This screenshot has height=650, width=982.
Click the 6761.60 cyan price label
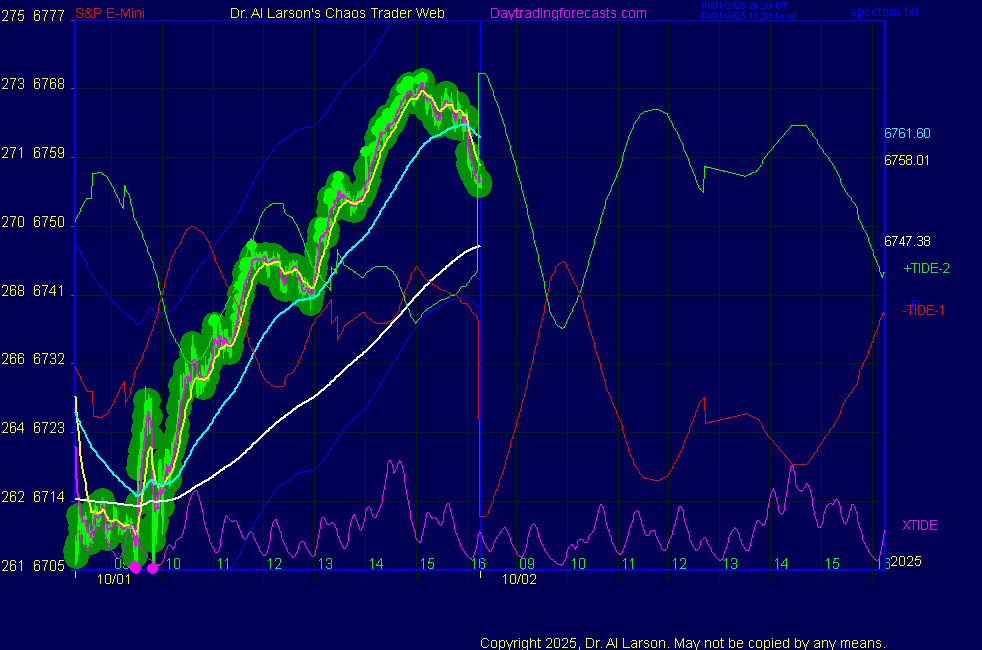coord(907,133)
